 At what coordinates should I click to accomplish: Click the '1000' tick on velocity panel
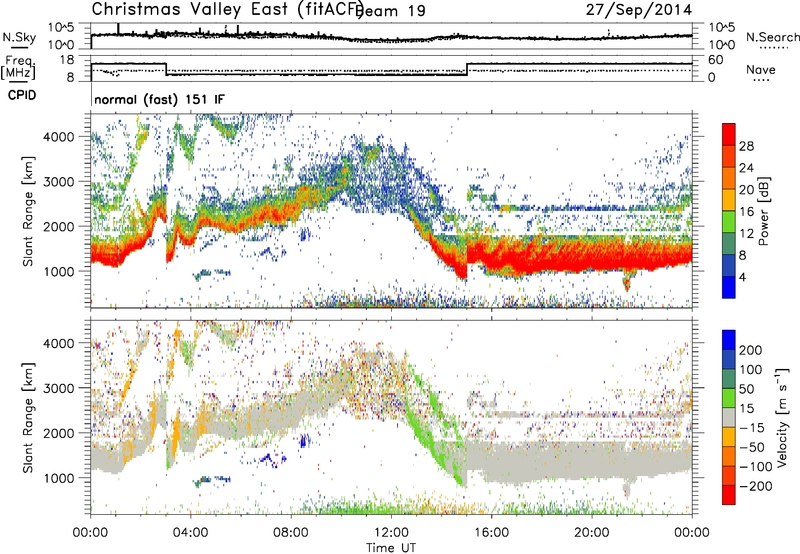pyautogui.click(x=58, y=478)
